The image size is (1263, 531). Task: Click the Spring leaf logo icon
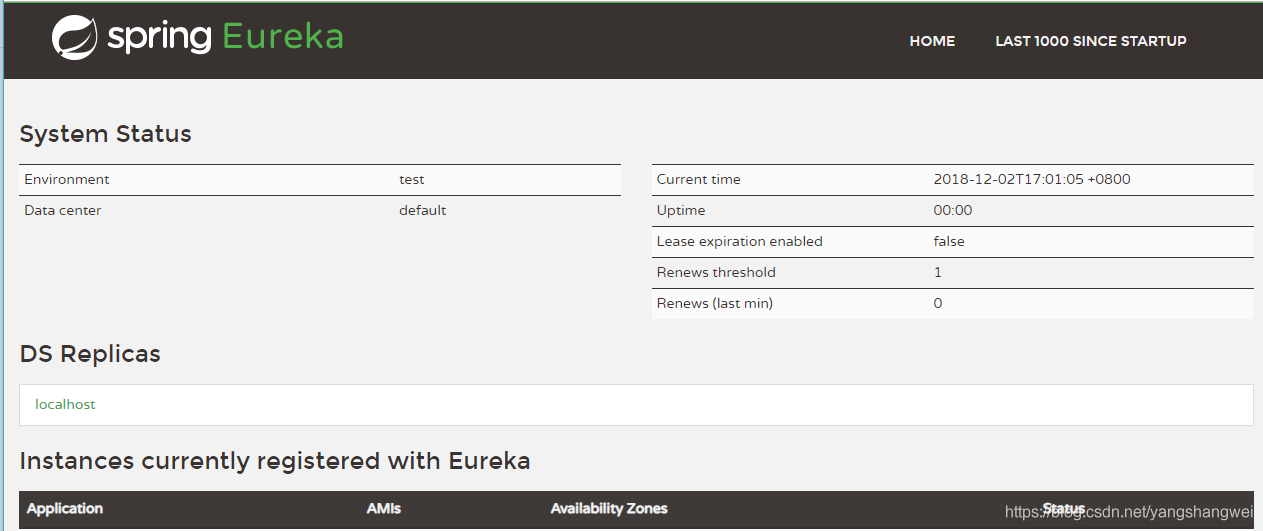click(x=74, y=37)
